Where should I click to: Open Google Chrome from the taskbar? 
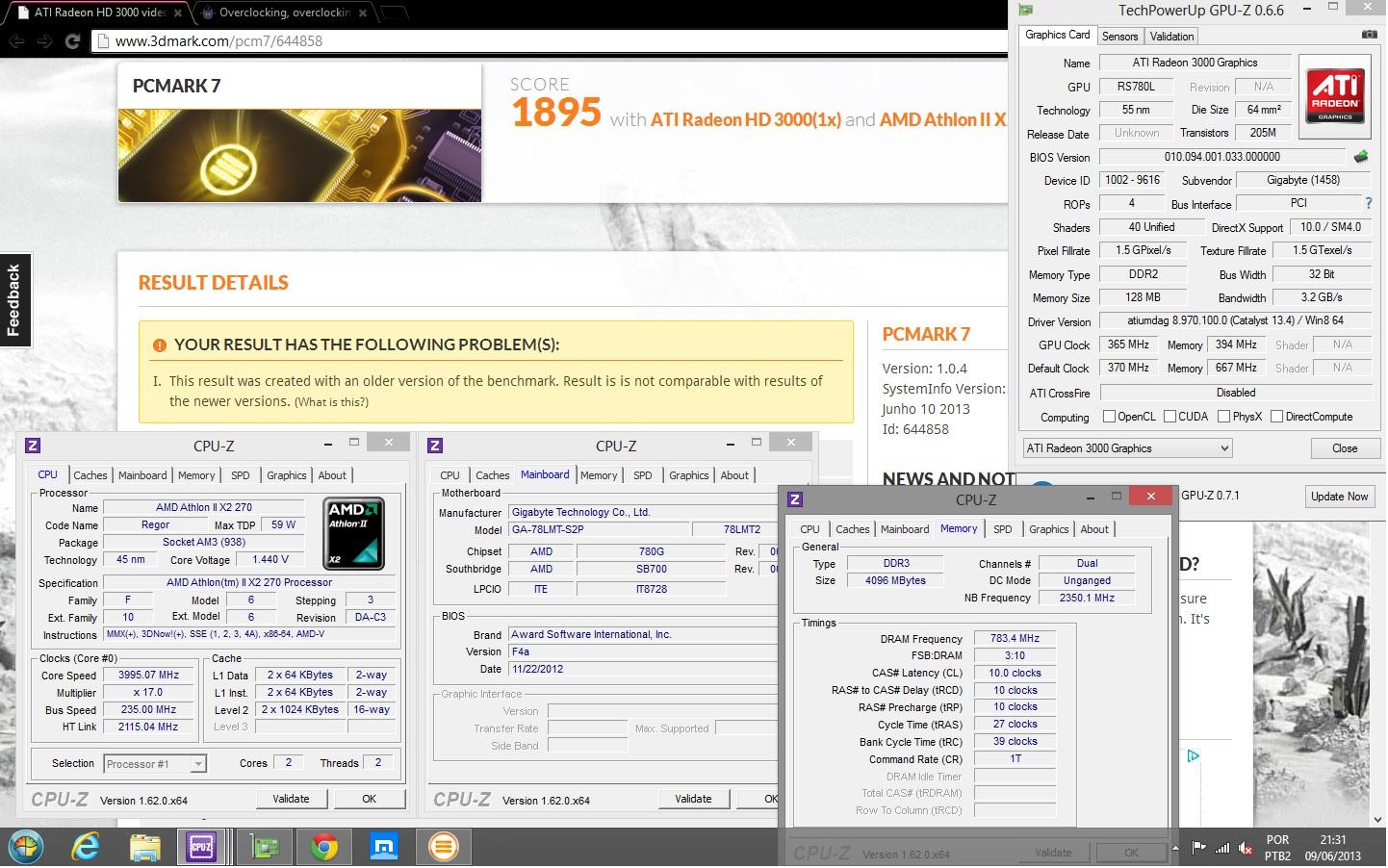point(324,847)
